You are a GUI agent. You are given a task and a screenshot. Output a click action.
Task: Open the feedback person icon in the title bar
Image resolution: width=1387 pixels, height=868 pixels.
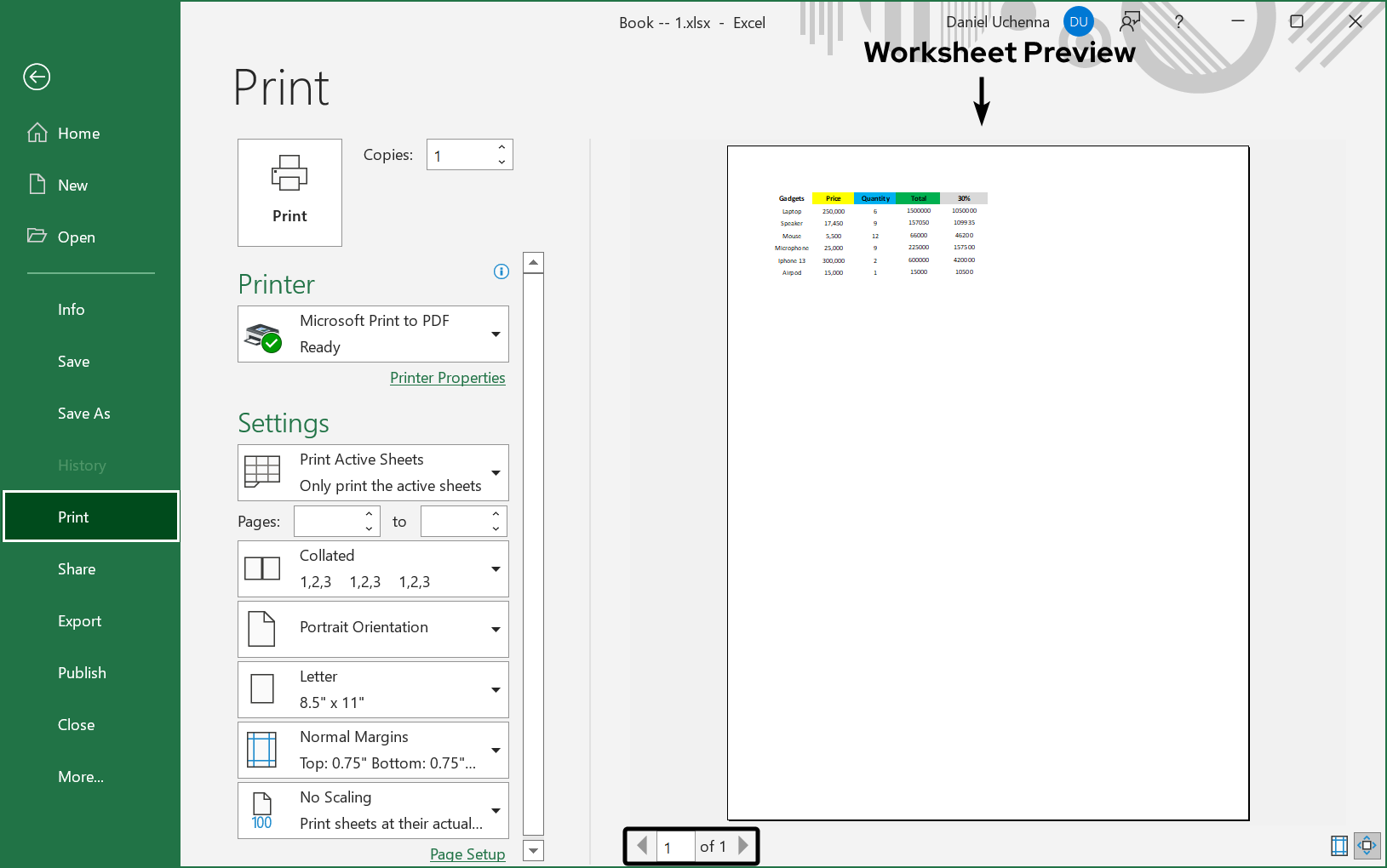pyautogui.click(x=1129, y=22)
